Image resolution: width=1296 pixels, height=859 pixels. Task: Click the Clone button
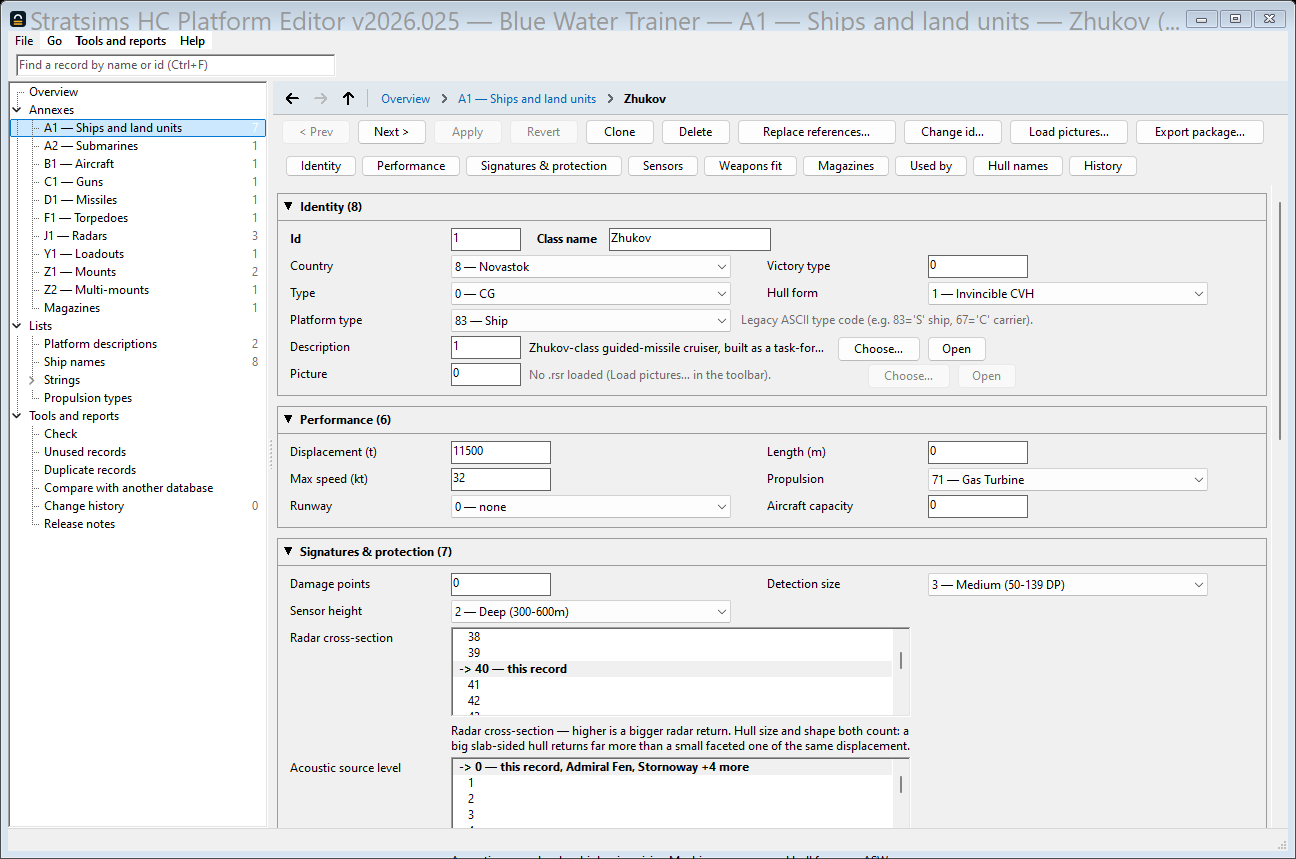[x=620, y=132]
